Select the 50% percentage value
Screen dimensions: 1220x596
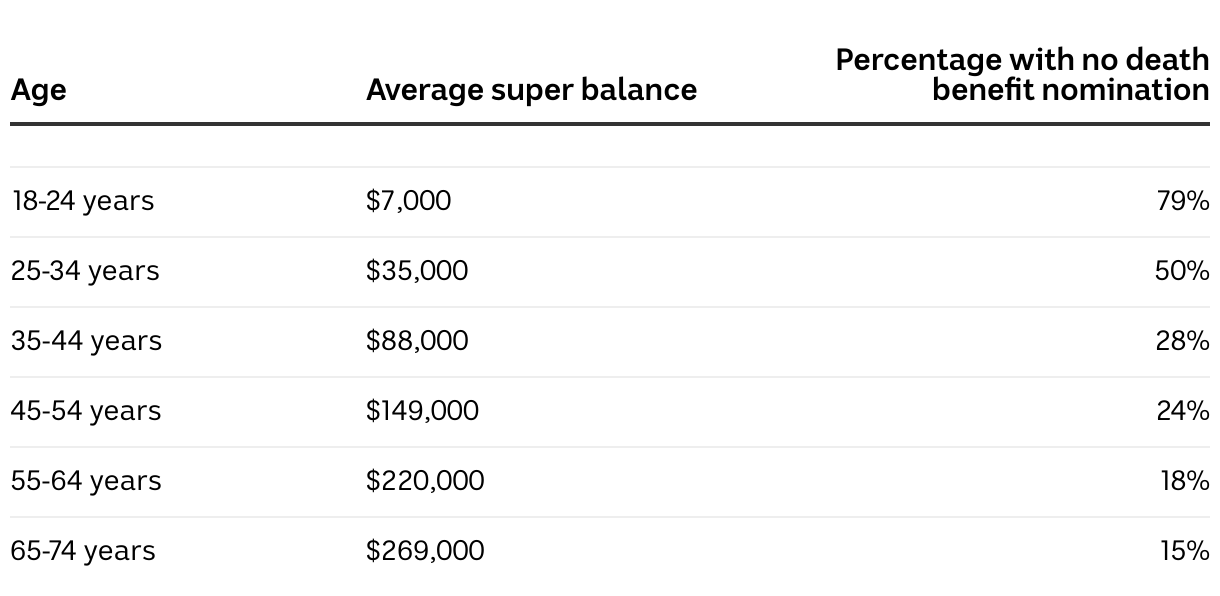1181,271
